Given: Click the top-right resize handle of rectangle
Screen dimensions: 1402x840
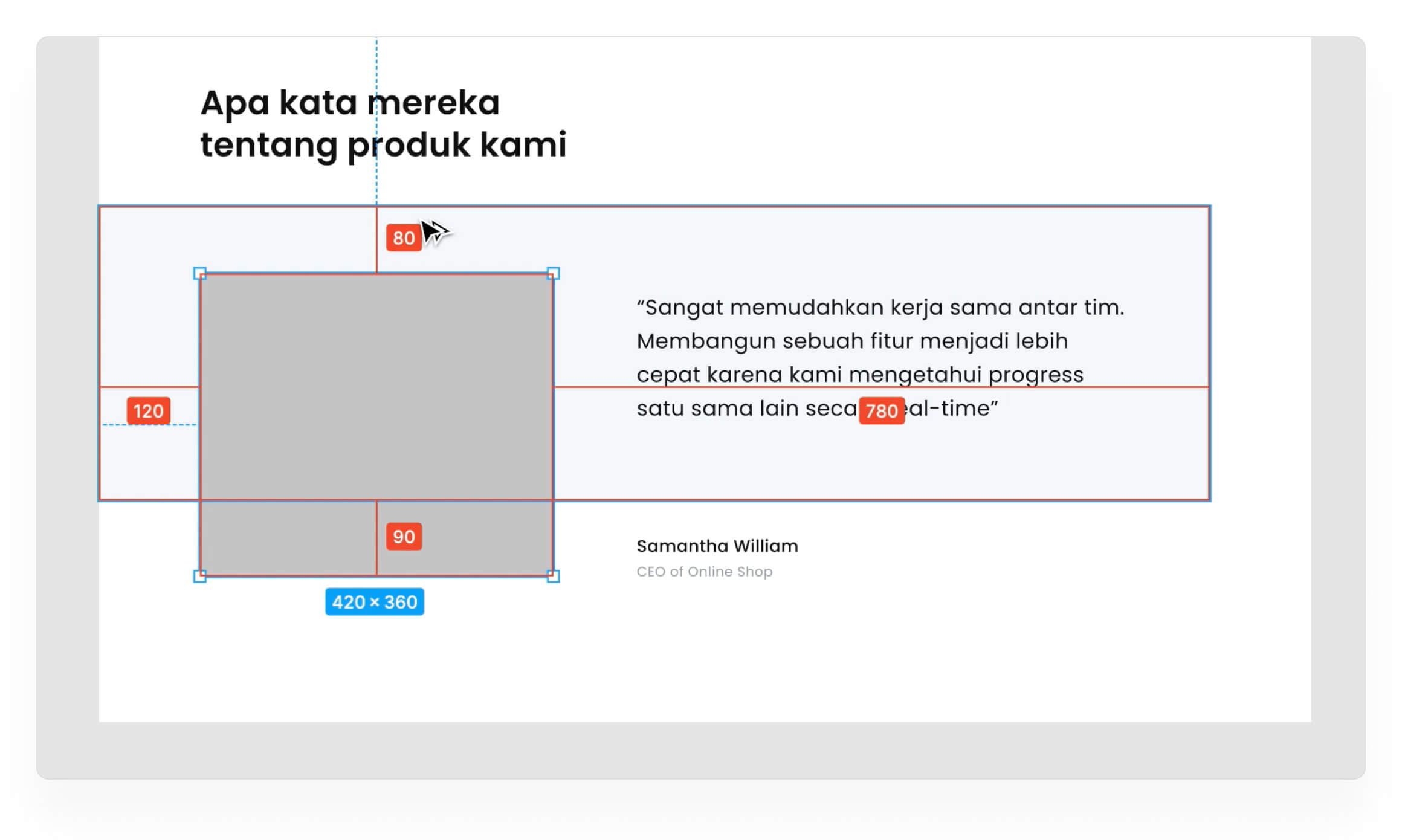Looking at the screenshot, I should pyautogui.click(x=553, y=274).
